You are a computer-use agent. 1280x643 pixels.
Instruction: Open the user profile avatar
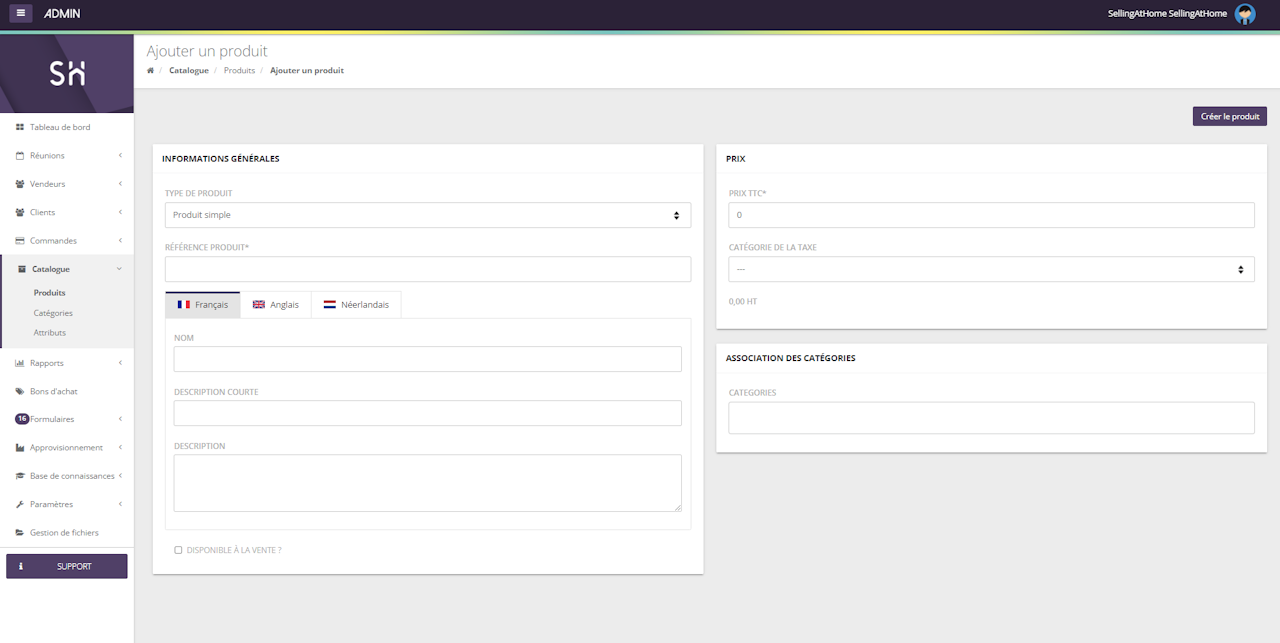[x=1244, y=14]
